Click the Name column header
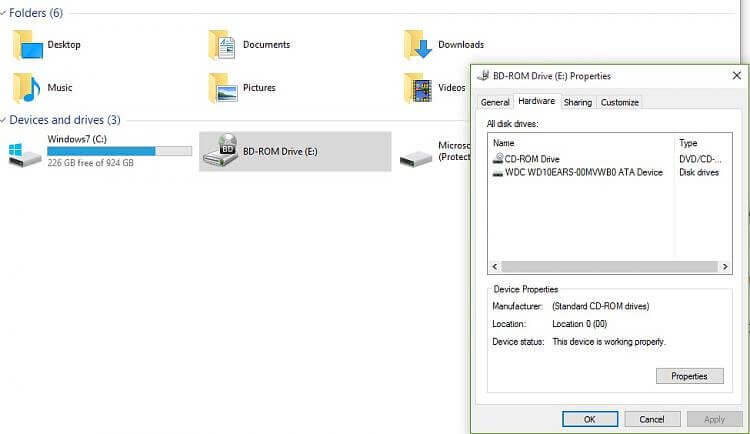 [580, 143]
